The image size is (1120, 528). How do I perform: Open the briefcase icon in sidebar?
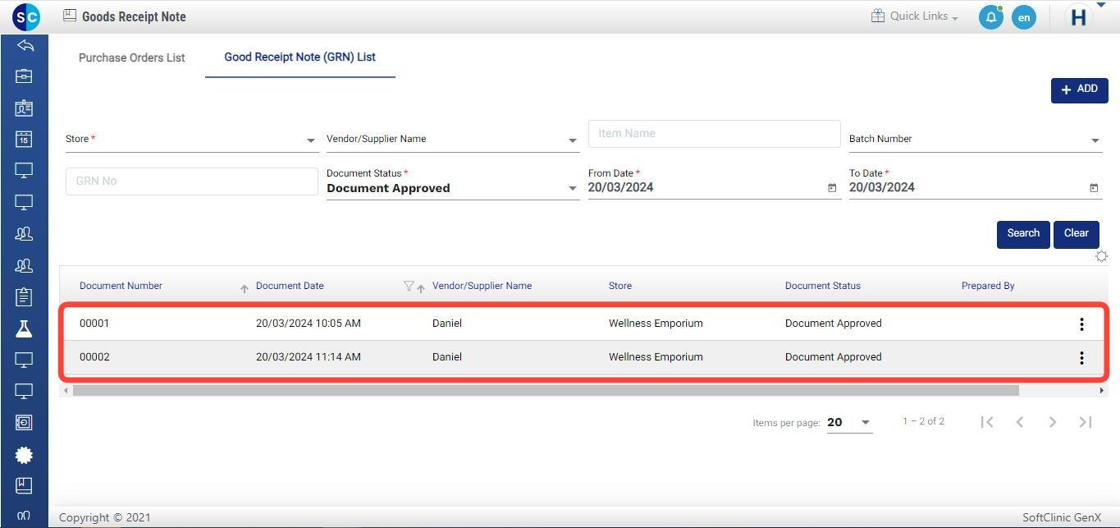pos(24,77)
